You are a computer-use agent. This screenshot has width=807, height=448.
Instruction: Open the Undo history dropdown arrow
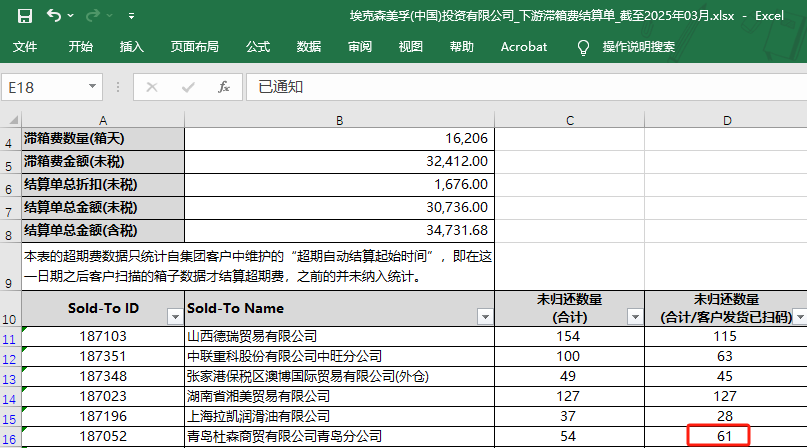[x=71, y=16]
